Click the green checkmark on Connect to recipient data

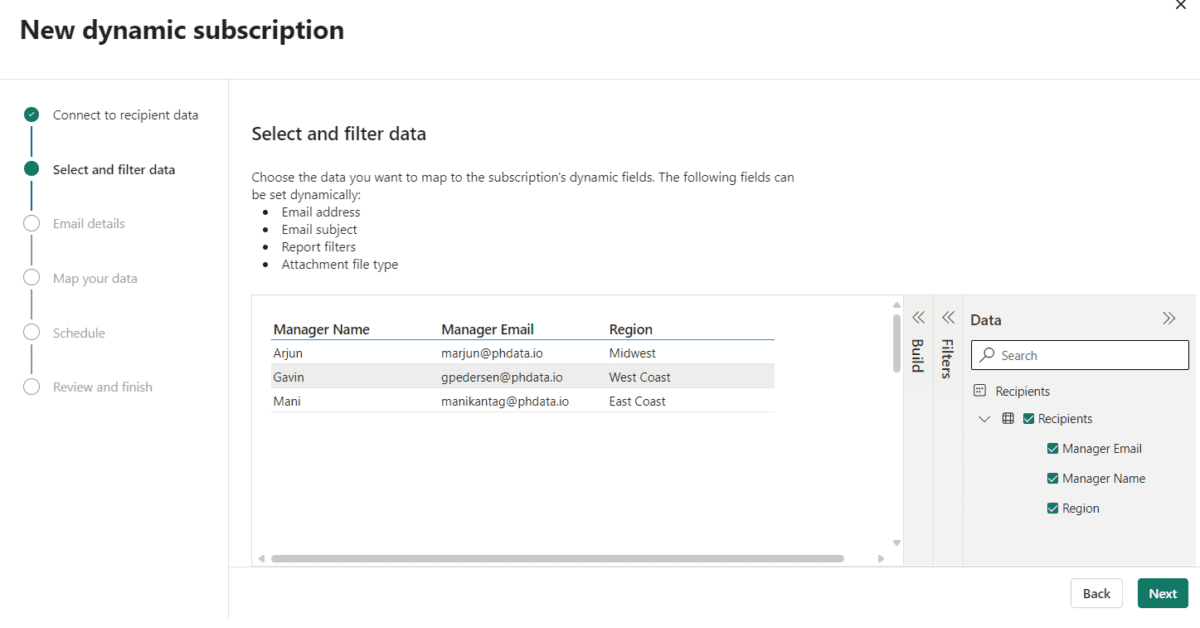coord(29,114)
